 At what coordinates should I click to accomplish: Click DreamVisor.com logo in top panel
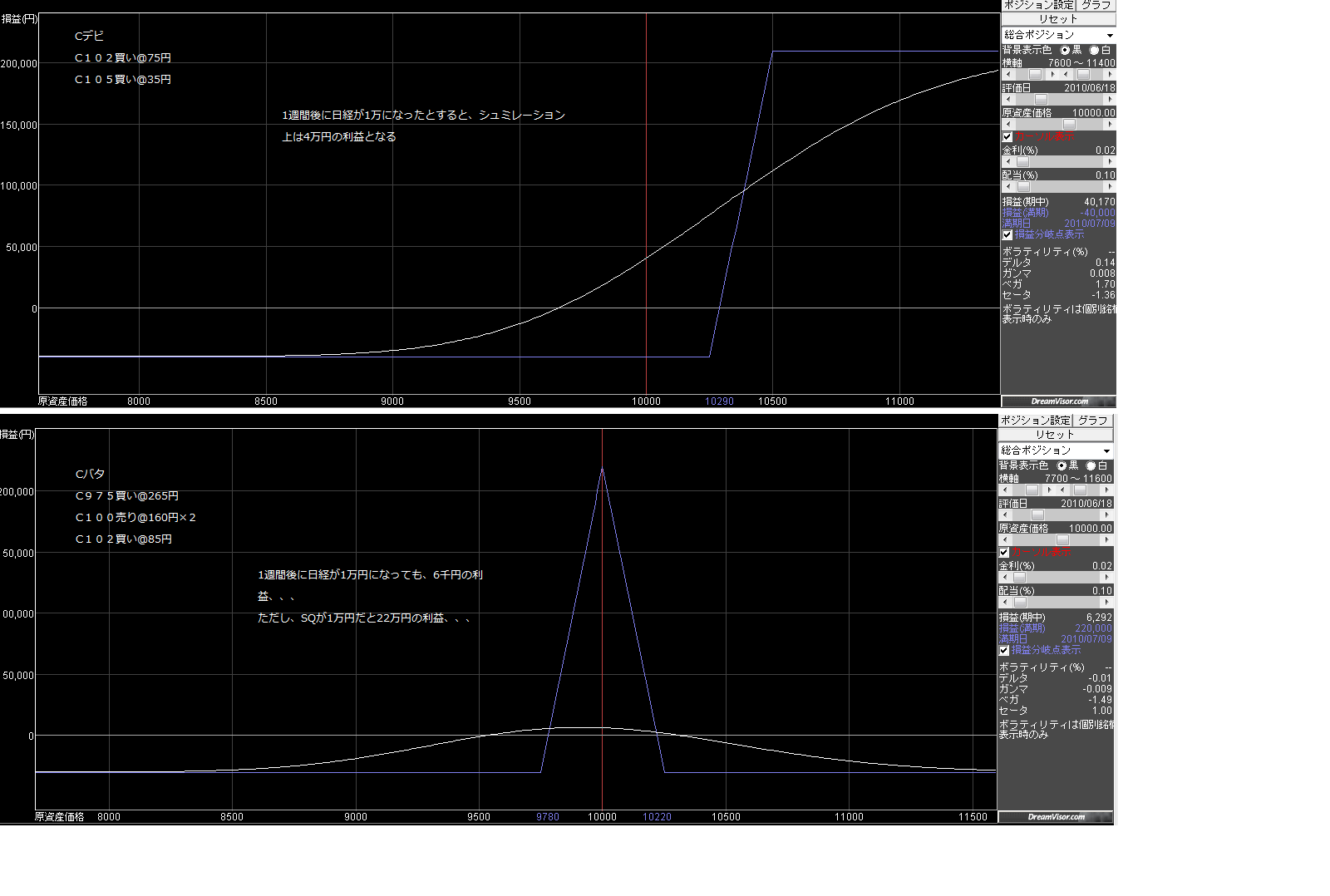(x=1058, y=401)
